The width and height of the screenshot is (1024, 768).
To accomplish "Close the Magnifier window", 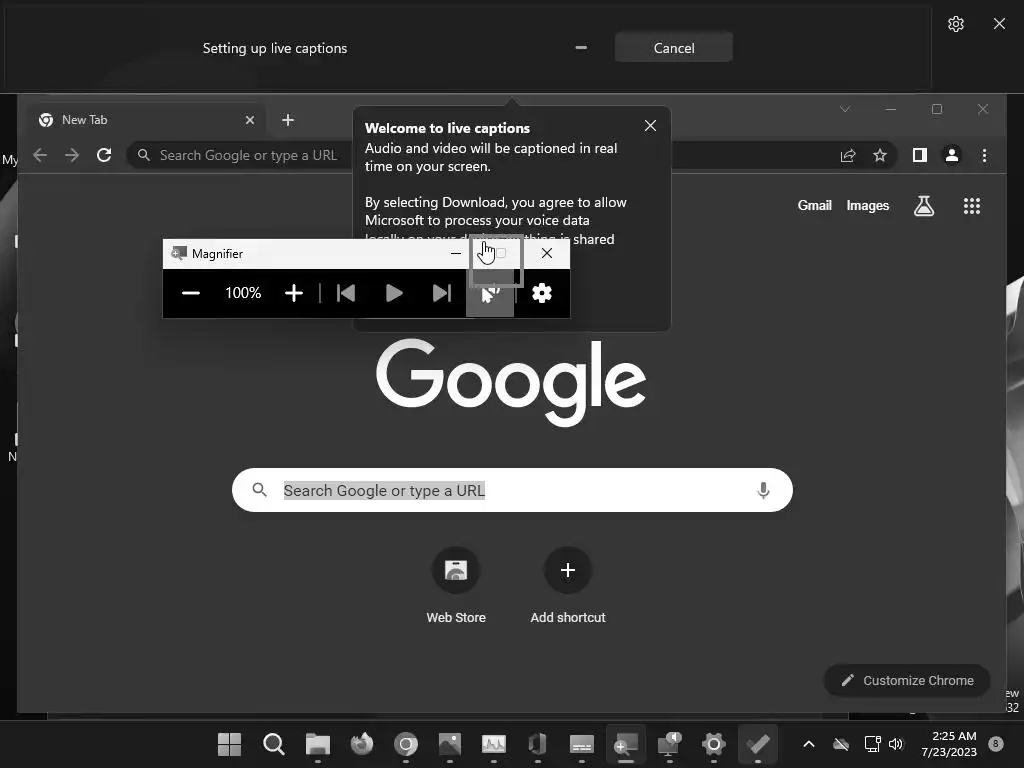I will point(547,253).
